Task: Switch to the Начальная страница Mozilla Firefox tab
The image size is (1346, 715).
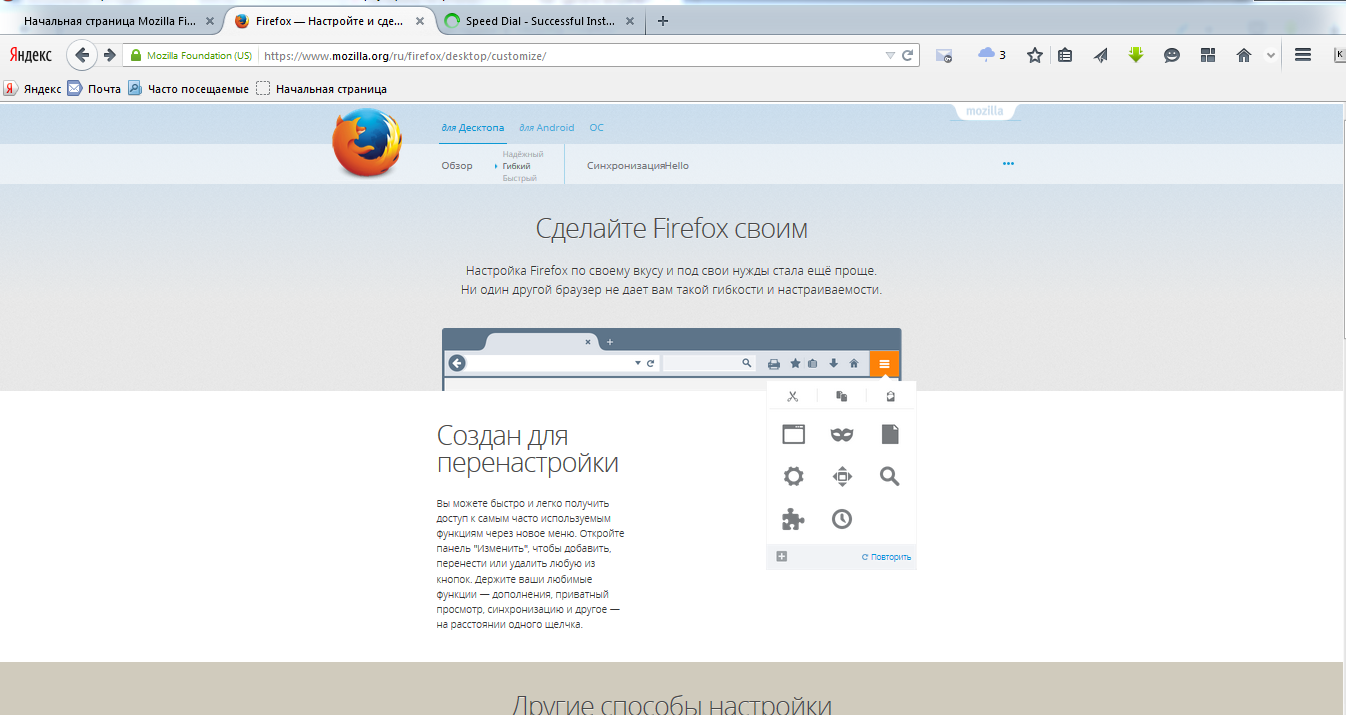Action: 110,21
